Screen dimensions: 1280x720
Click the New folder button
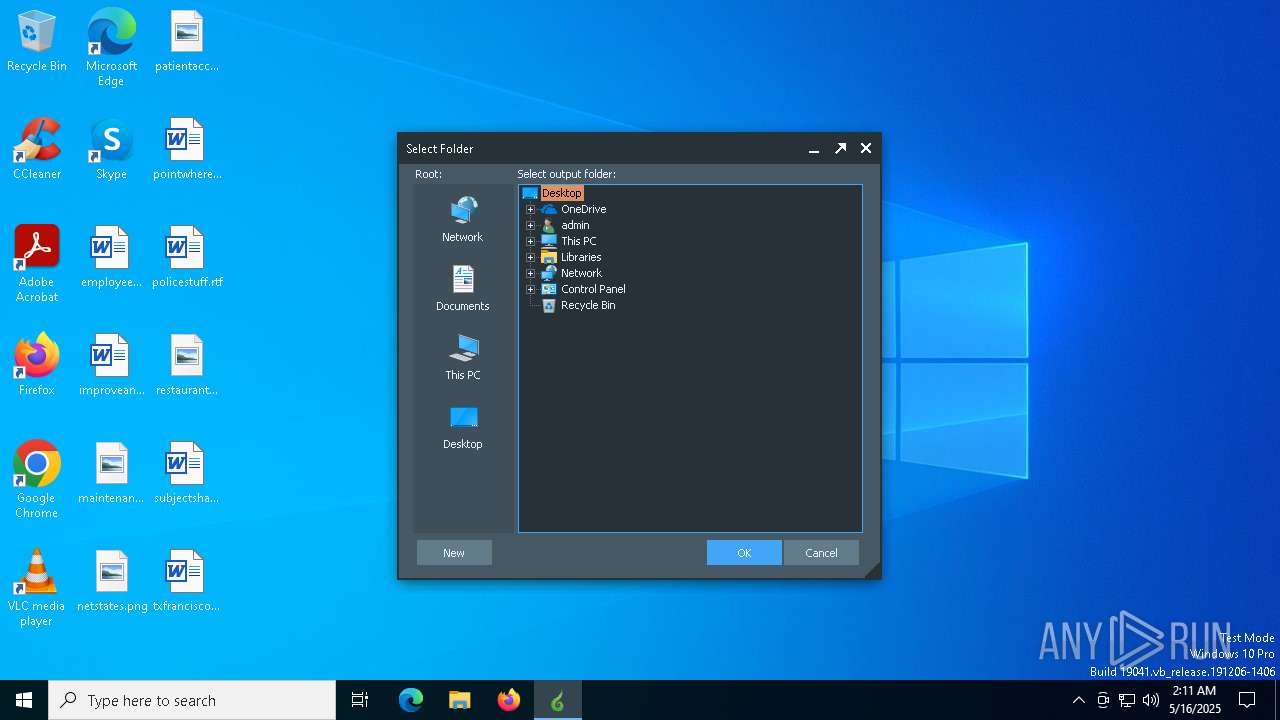[454, 553]
